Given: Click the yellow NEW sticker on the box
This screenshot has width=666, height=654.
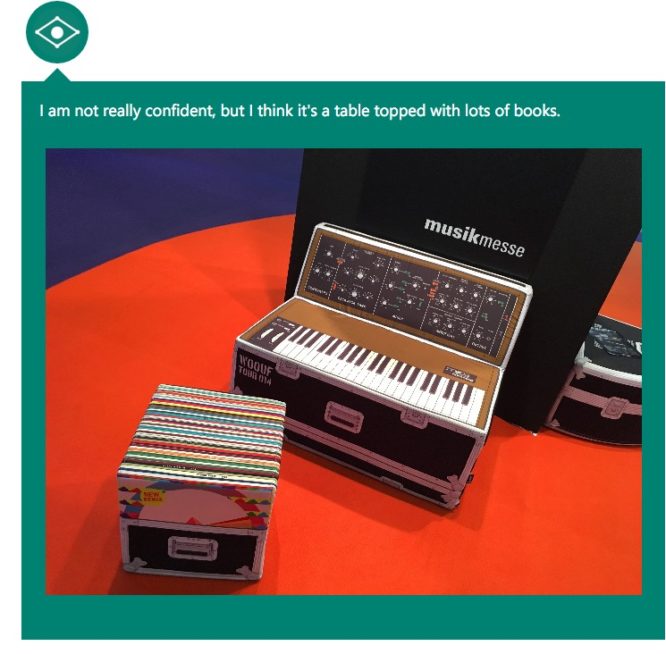Looking at the screenshot, I should (x=154, y=497).
